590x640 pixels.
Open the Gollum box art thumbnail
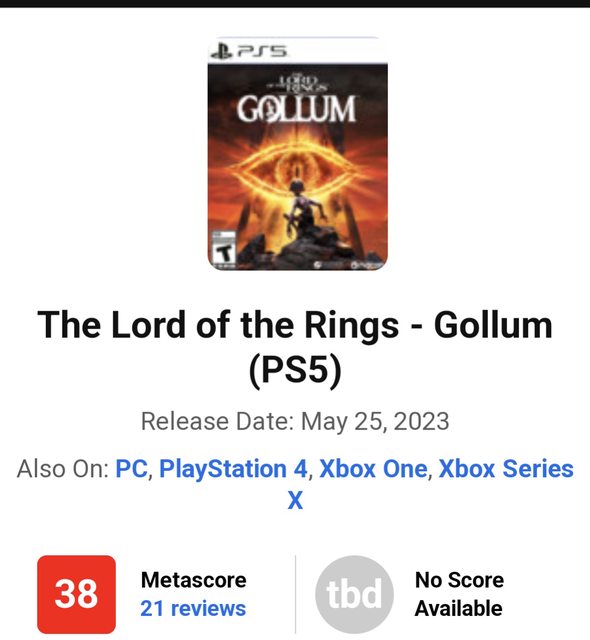click(298, 153)
